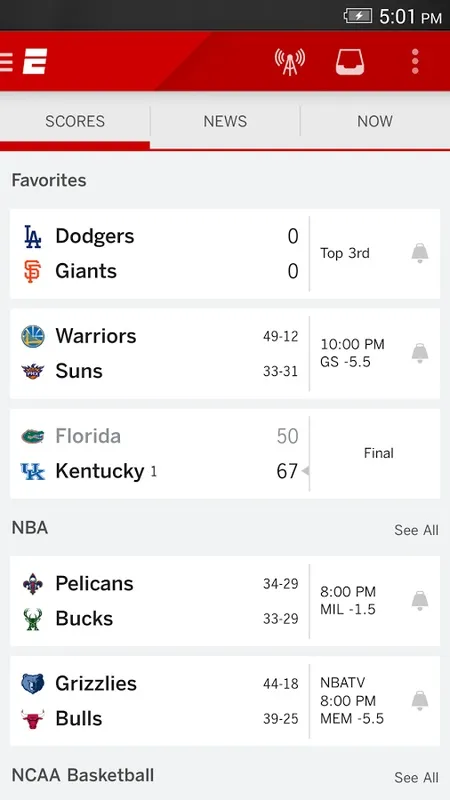
Task: Click the Kentucky Wildcats UK logo
Action: [33, 471]
